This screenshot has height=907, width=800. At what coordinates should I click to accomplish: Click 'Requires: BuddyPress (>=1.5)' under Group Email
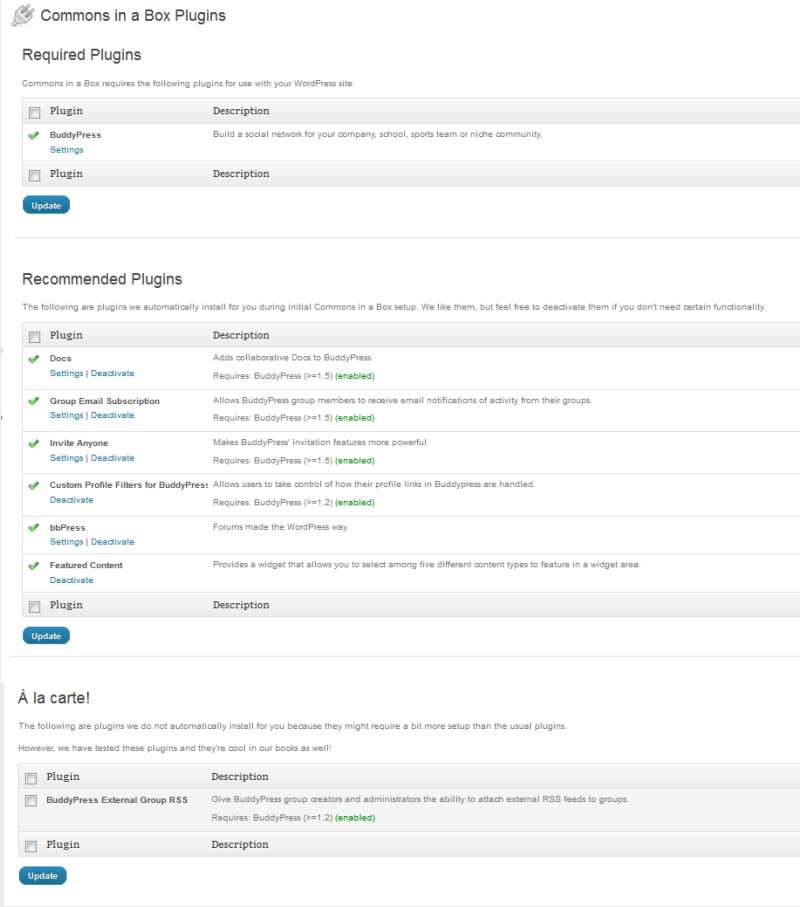coord(273,418)
